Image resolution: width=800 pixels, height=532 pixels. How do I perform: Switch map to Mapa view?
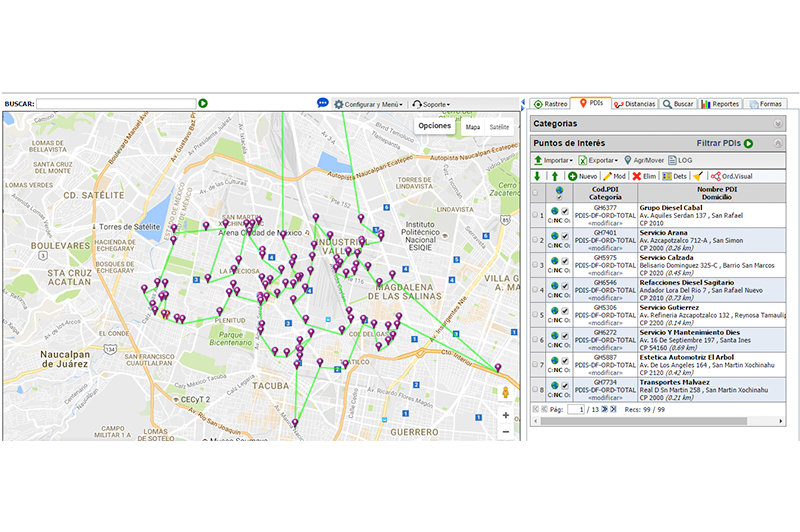click(472, 127)
